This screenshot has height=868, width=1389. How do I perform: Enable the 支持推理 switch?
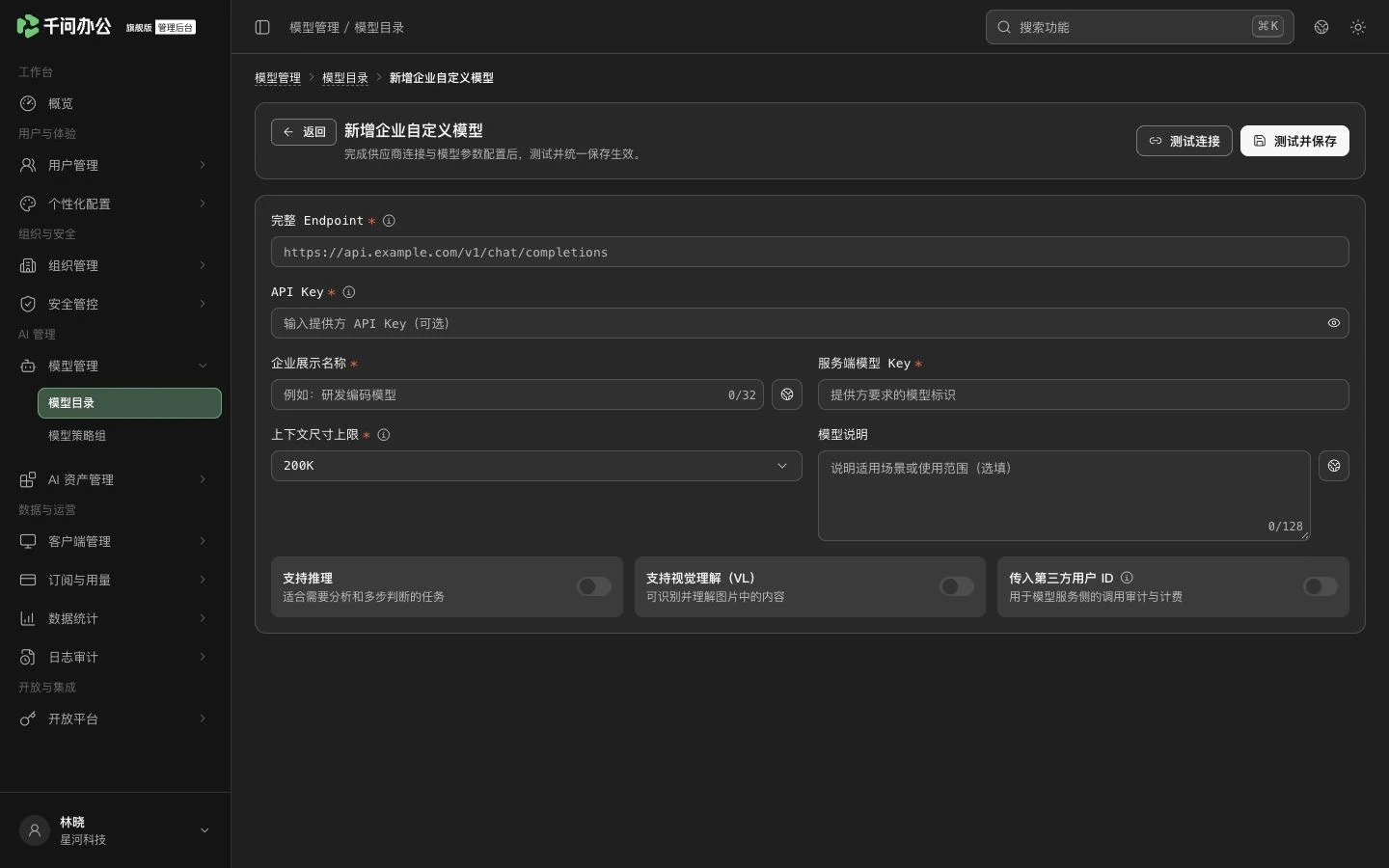pos(594,586)
